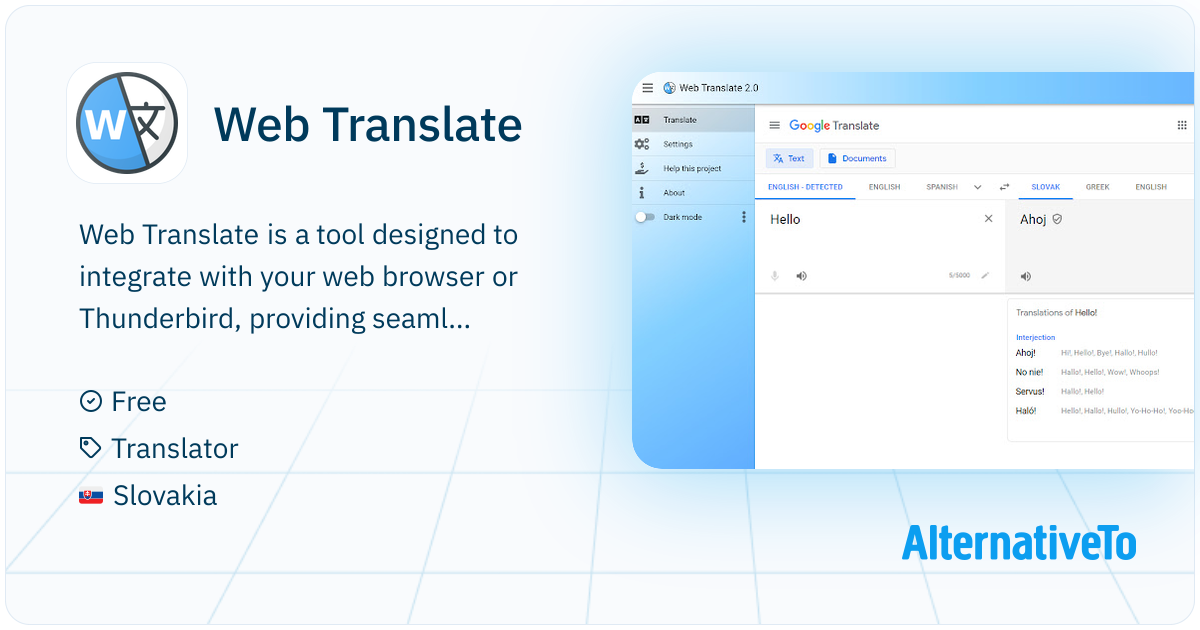The height and width of the screenshot is (630, 1200).
Task: Click the Documents button
Action: (857, 158)
